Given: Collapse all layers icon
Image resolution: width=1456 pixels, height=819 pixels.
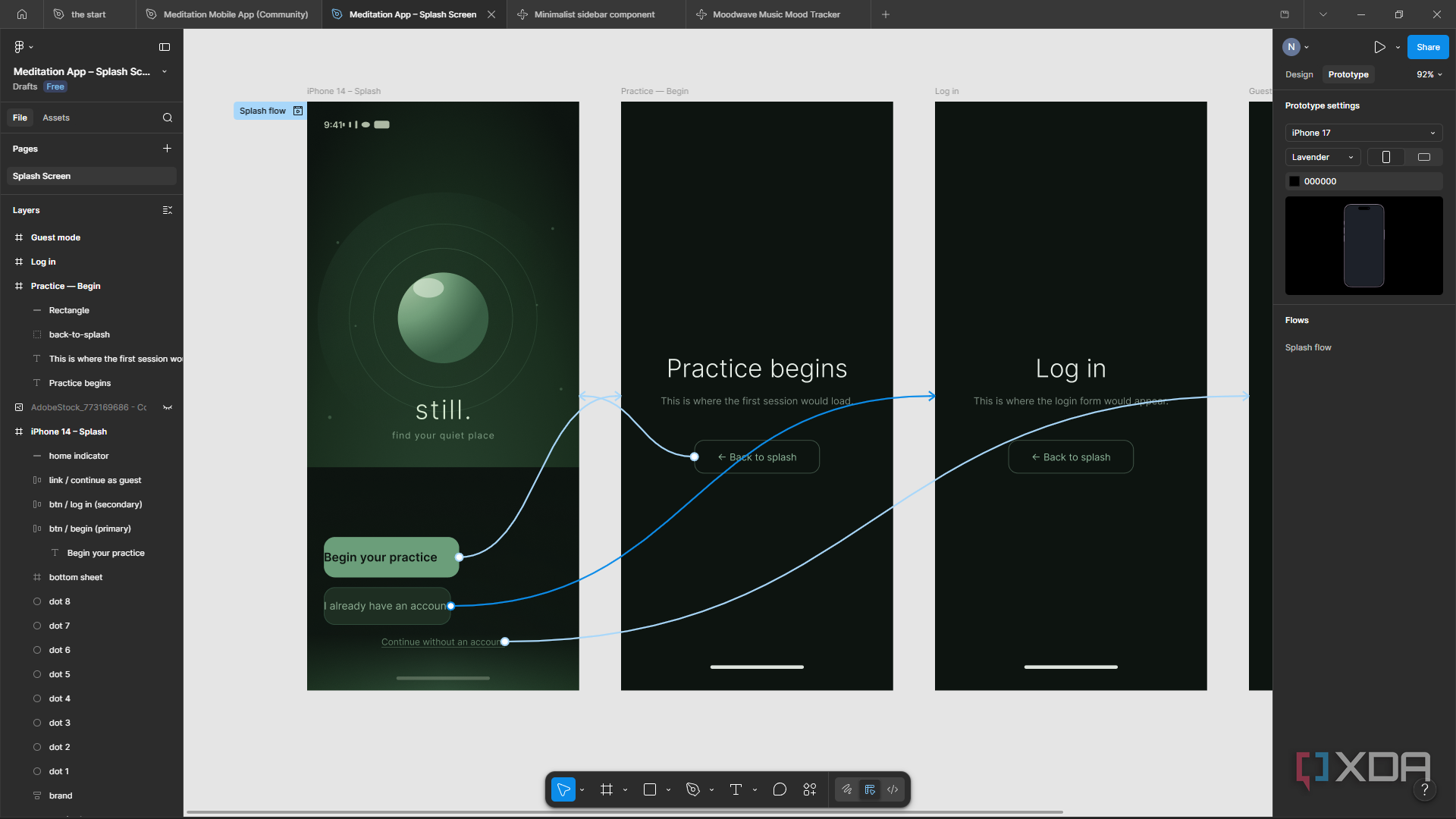Looking at the screenshot, I should 168,210.
